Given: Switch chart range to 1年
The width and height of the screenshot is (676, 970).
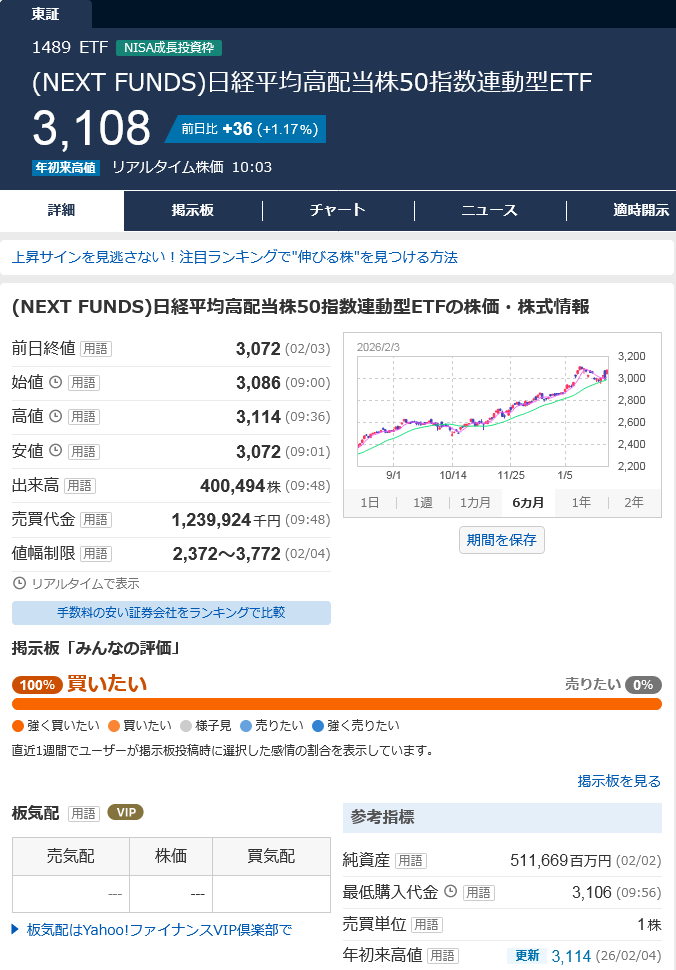Looking at the screenshot, I should pyautogui.click(x=581, y=503).
